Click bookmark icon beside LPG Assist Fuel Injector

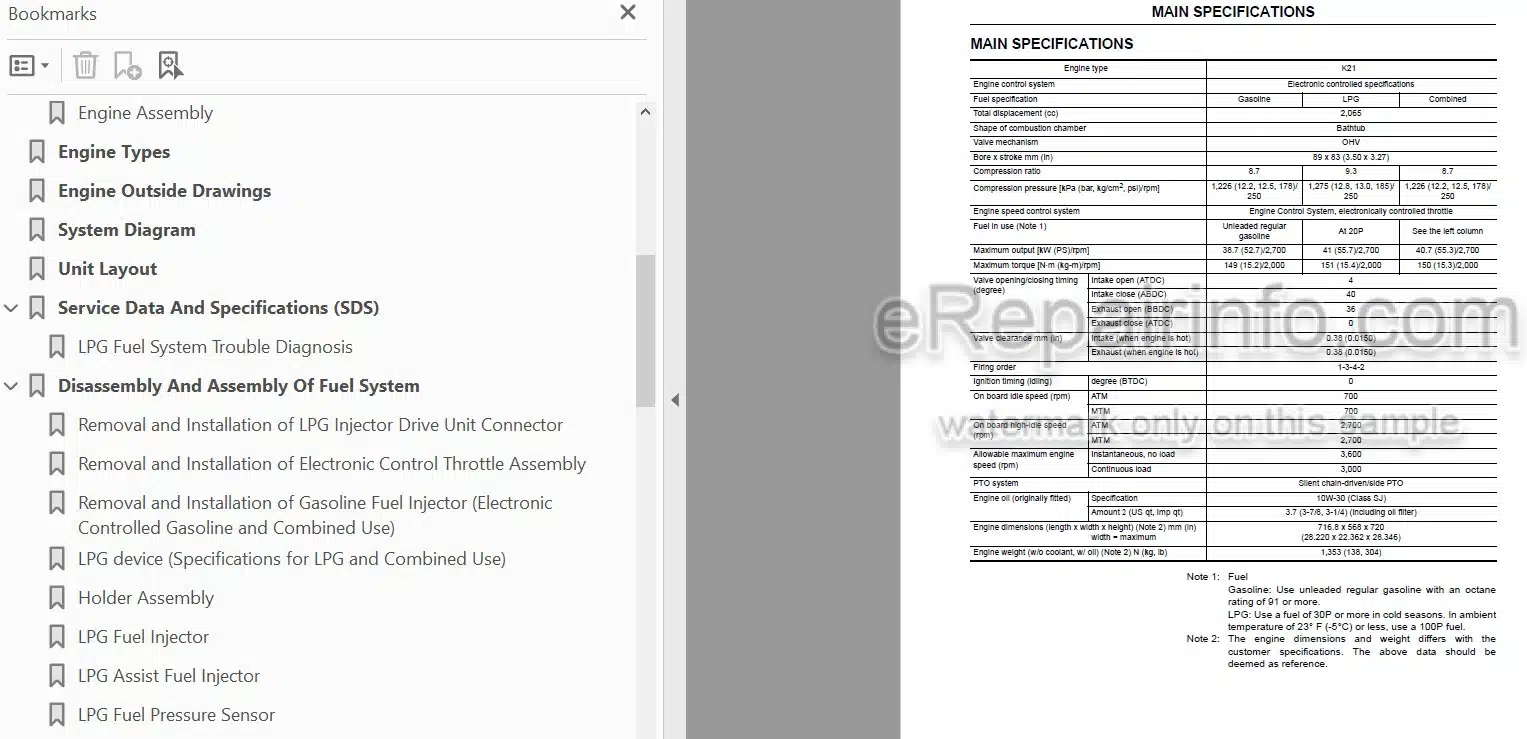pyautogui.click(x=57, y=676)
